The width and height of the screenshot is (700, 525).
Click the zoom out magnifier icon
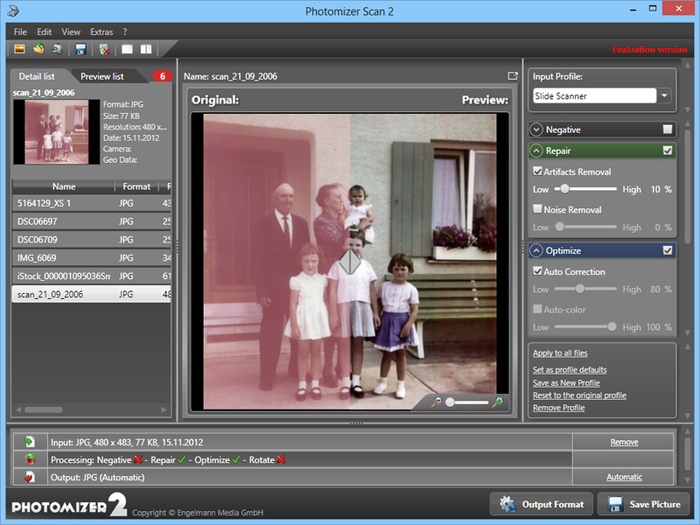tap(436, 401)
